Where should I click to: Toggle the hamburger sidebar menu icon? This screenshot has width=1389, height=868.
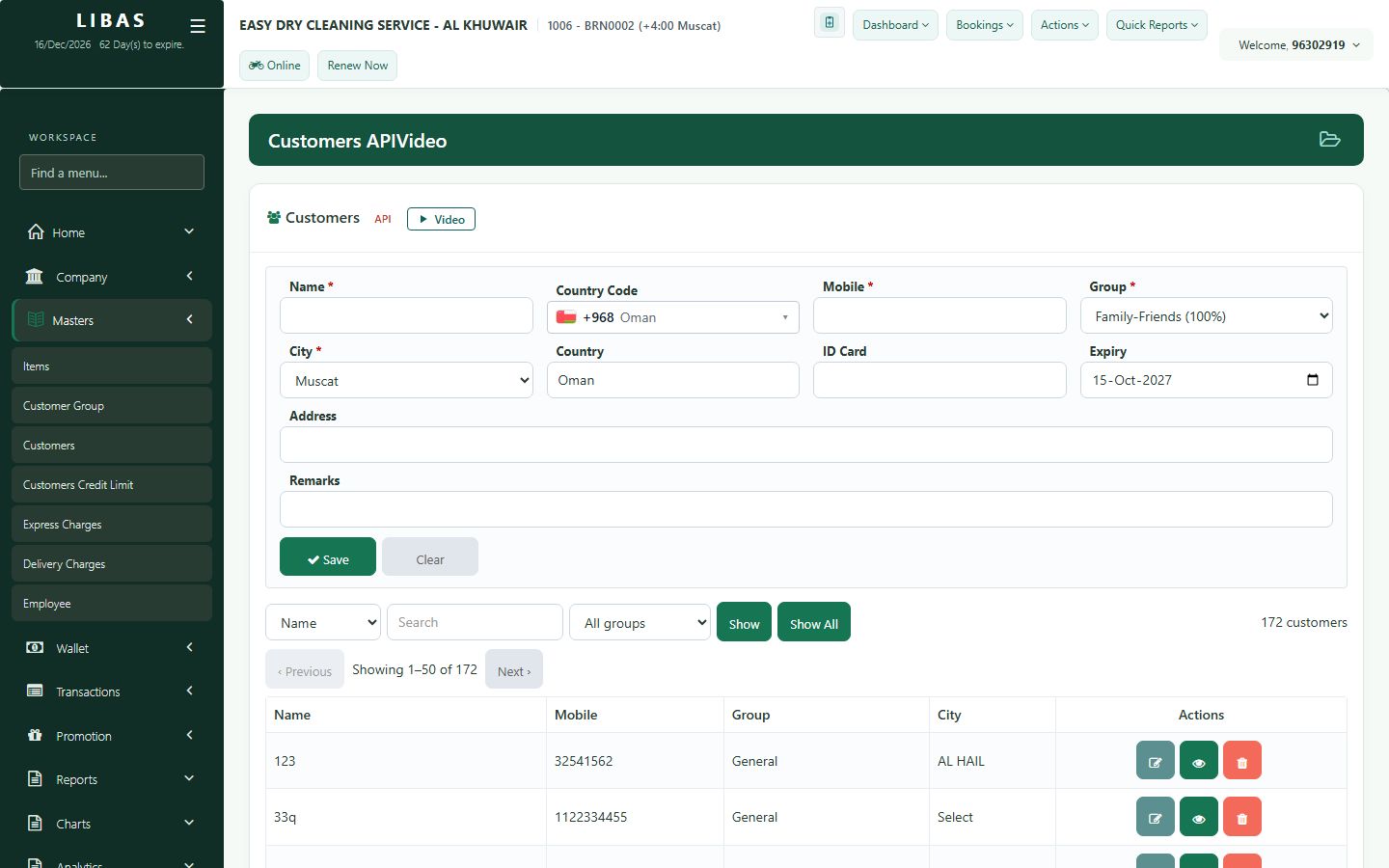198,26
